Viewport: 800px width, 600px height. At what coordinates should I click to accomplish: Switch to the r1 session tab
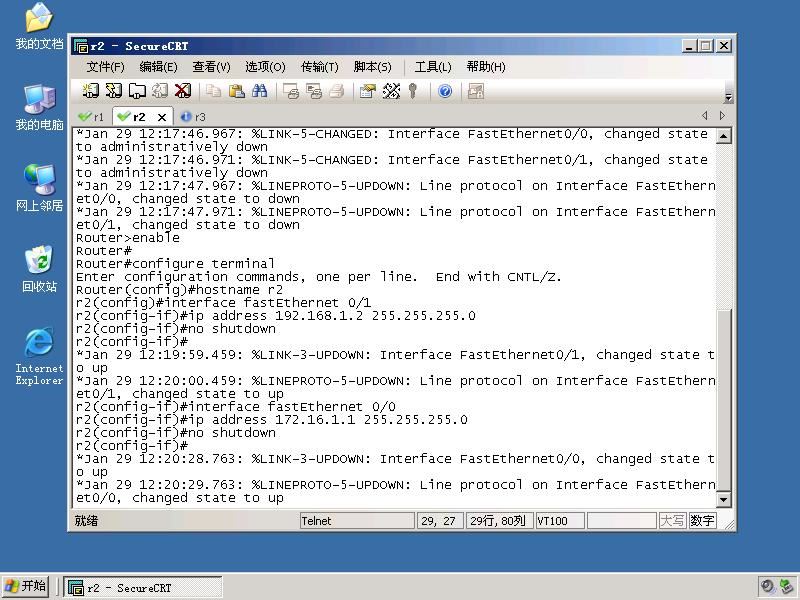click(91, 117)
